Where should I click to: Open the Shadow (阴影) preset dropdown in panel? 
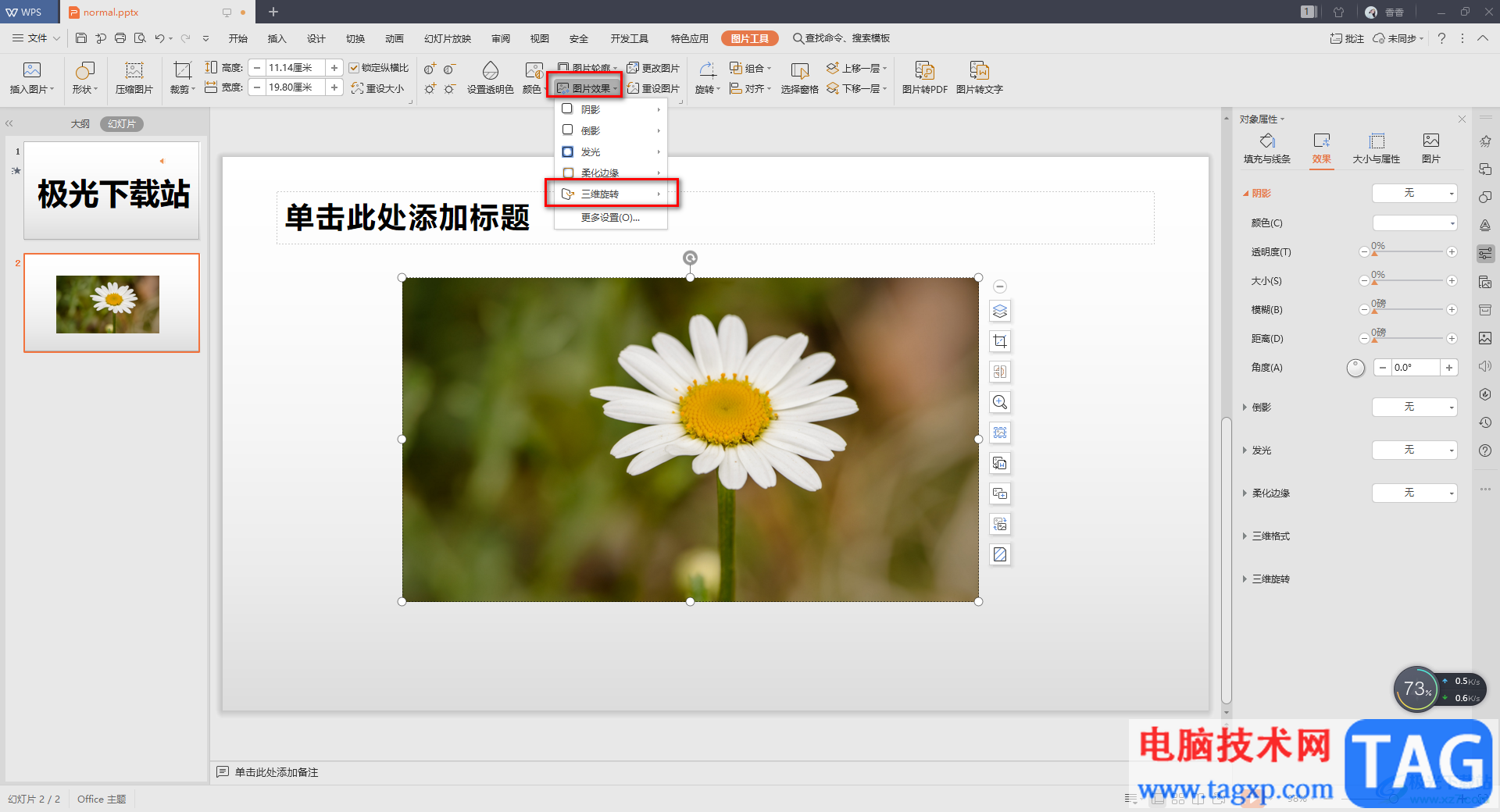pyautogui.click(x=1415, y=193)
